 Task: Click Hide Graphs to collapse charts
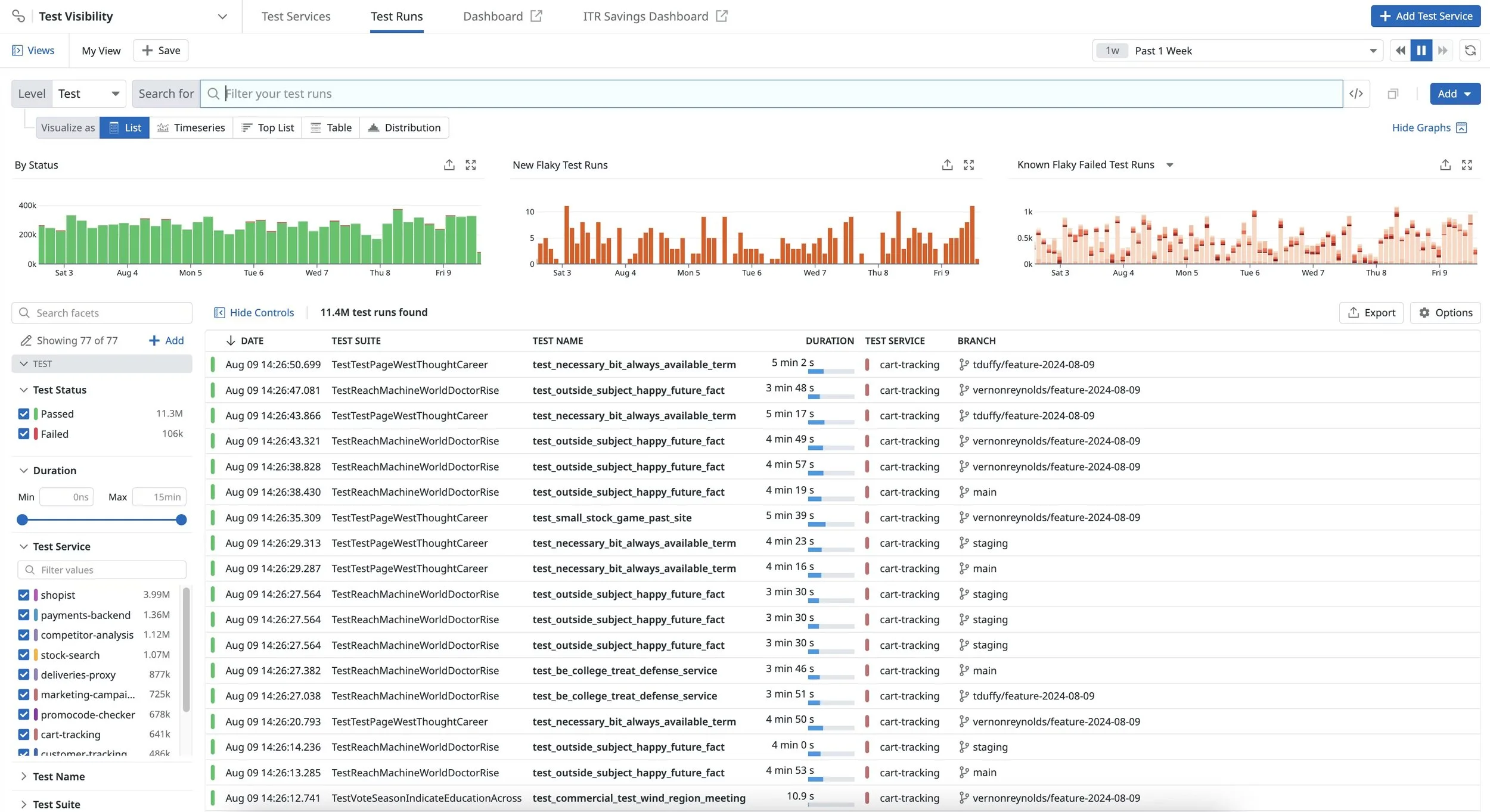pyautogui.click(x=1422, y=127)
